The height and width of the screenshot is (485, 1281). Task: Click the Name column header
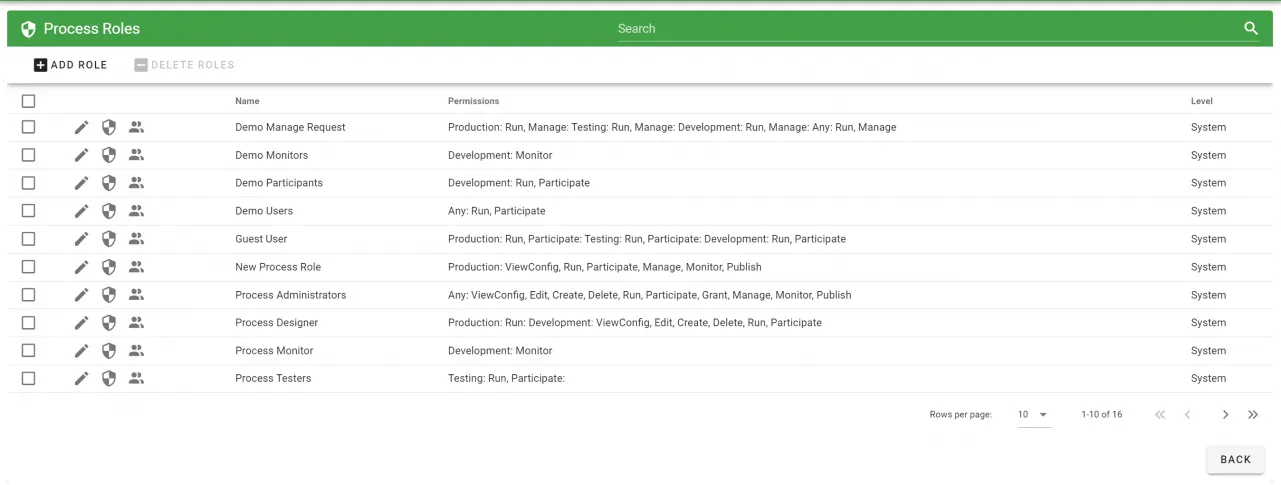pos(247,101)
